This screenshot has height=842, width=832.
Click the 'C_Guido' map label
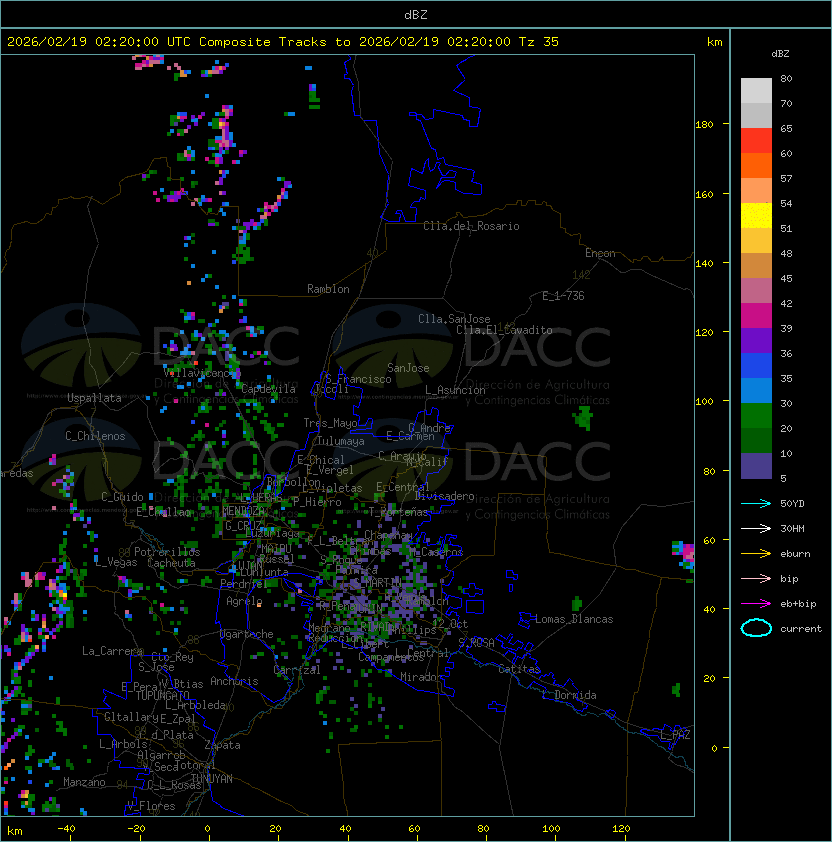pos(122,497)
